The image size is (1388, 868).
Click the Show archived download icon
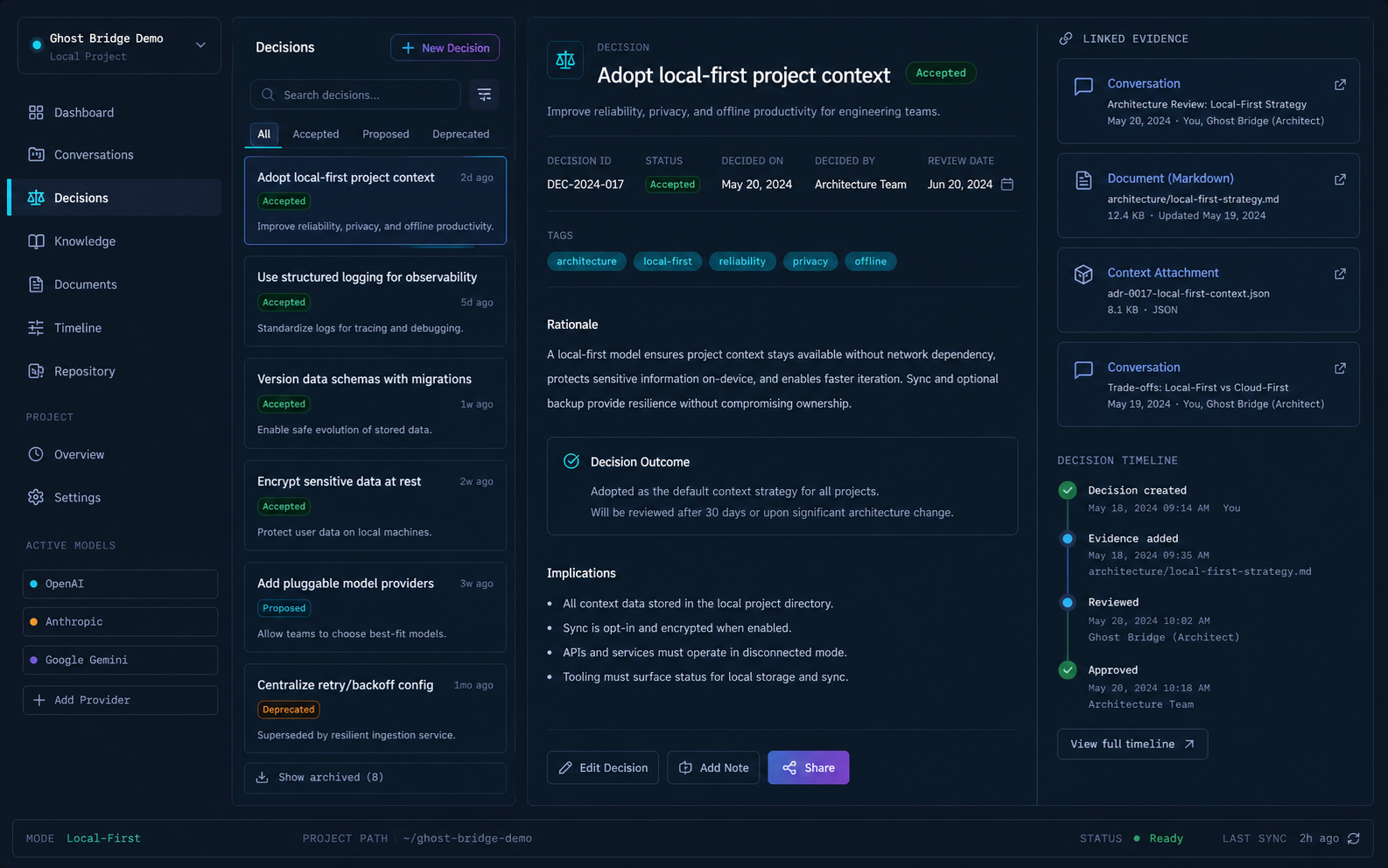tap(262, 777)
